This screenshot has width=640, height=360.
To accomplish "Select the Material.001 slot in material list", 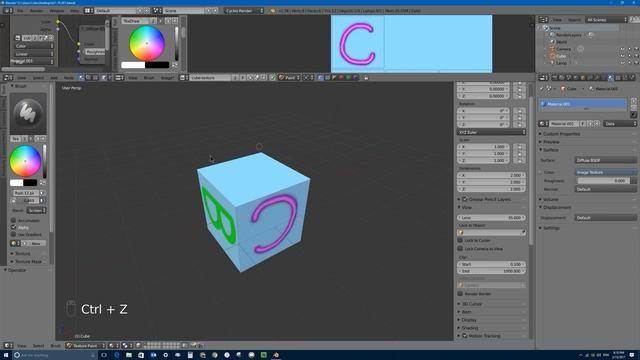I will (583, 104).
